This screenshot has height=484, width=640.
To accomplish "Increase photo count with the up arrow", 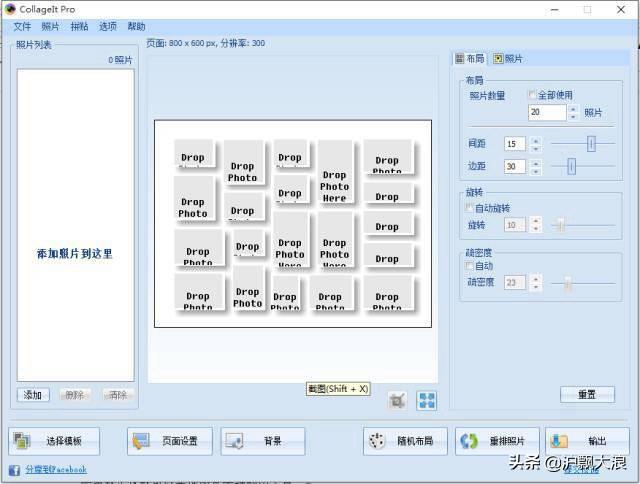I will (x=574, y=108).
